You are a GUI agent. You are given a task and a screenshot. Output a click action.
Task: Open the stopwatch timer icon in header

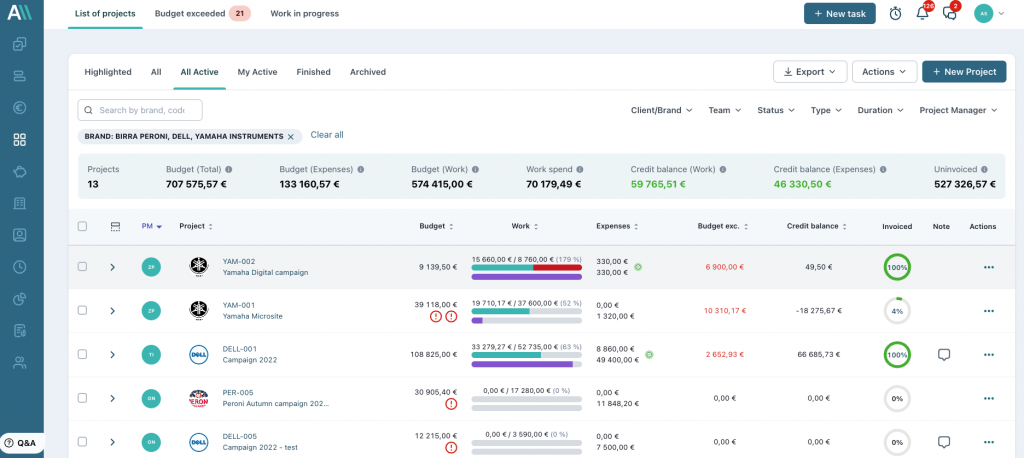point(895,13)
